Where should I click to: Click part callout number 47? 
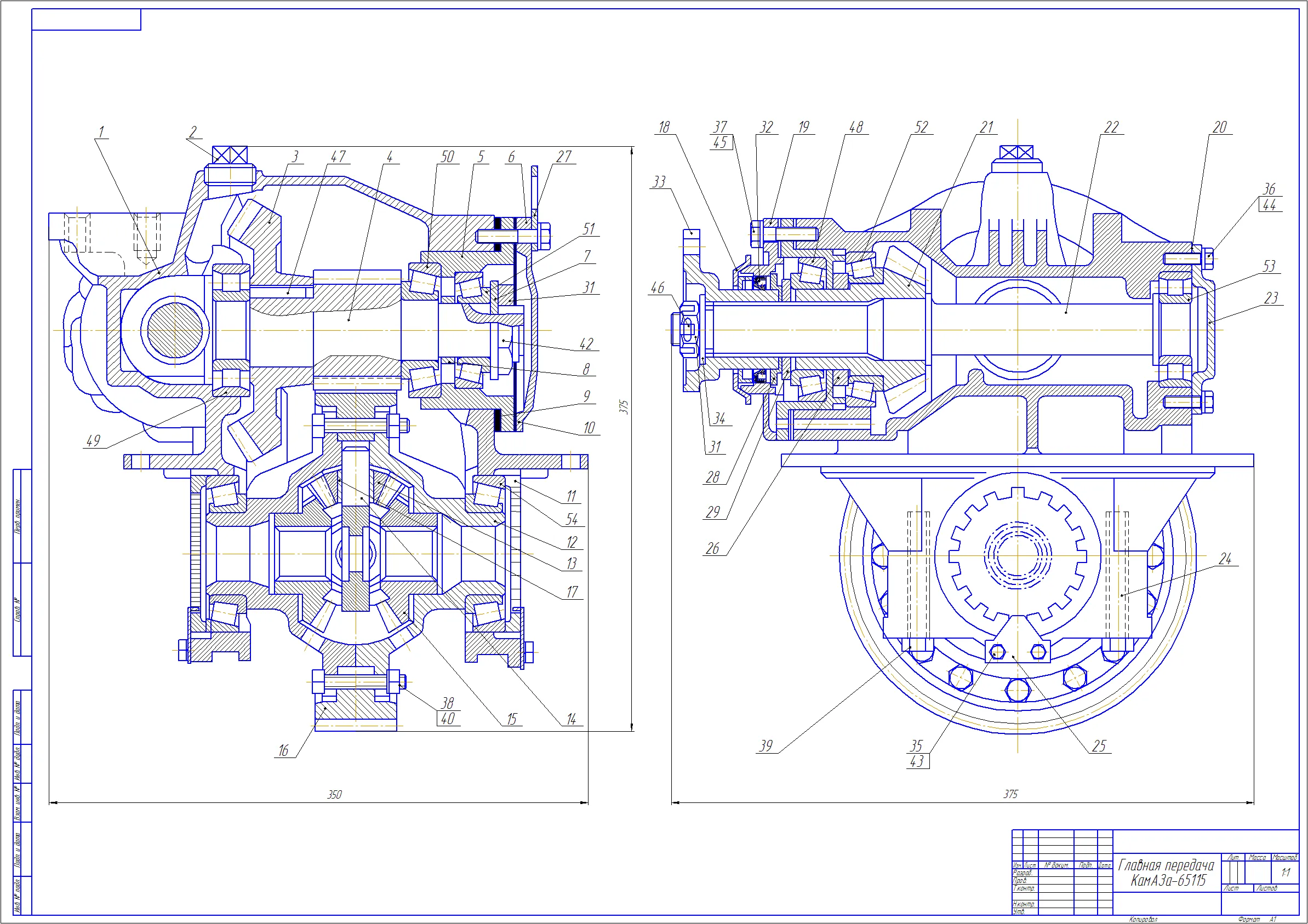(x=339, y=157)
